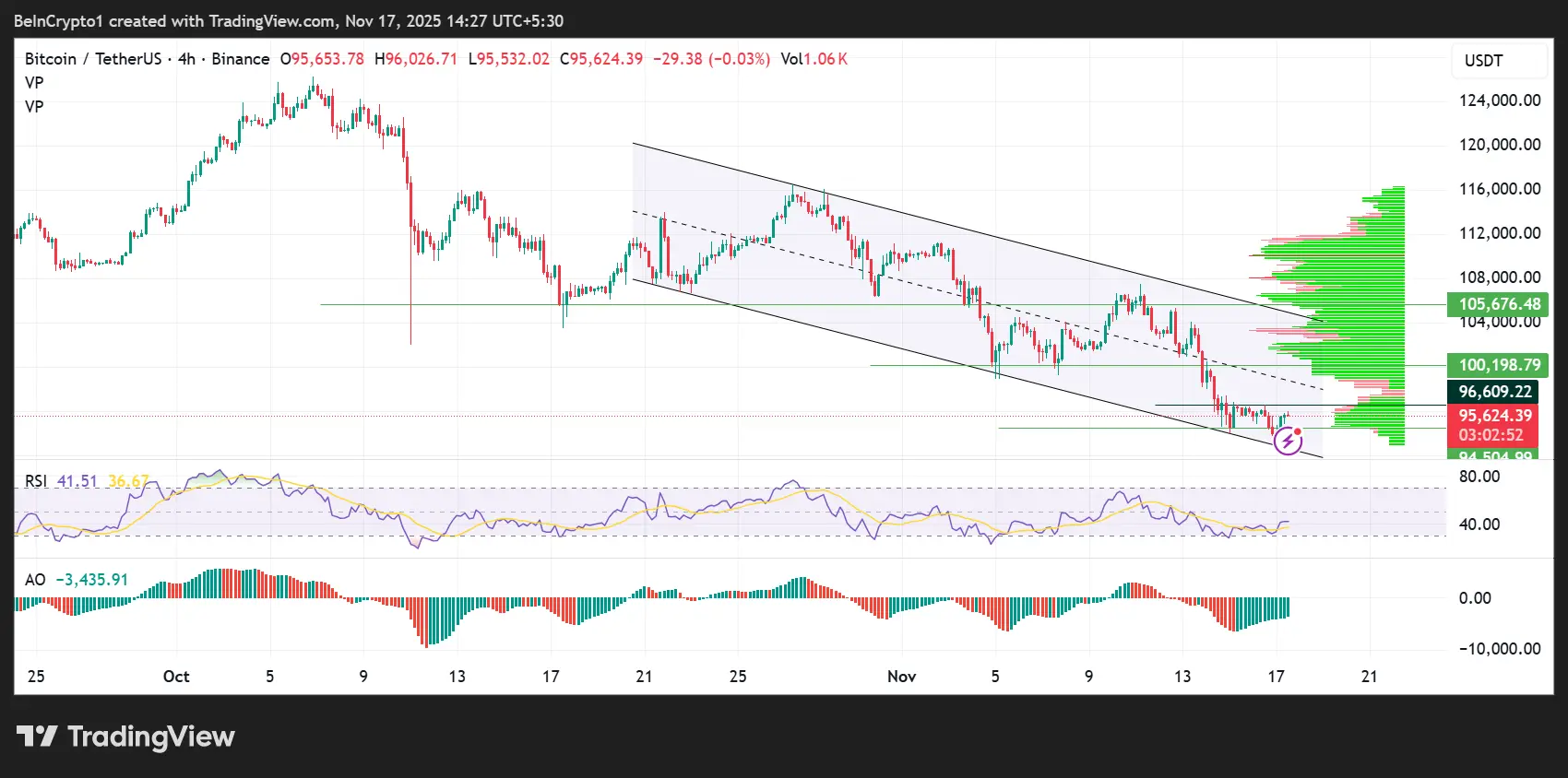Click the TradingView logo
1568x778 pixels.
(x=126, y=737)
